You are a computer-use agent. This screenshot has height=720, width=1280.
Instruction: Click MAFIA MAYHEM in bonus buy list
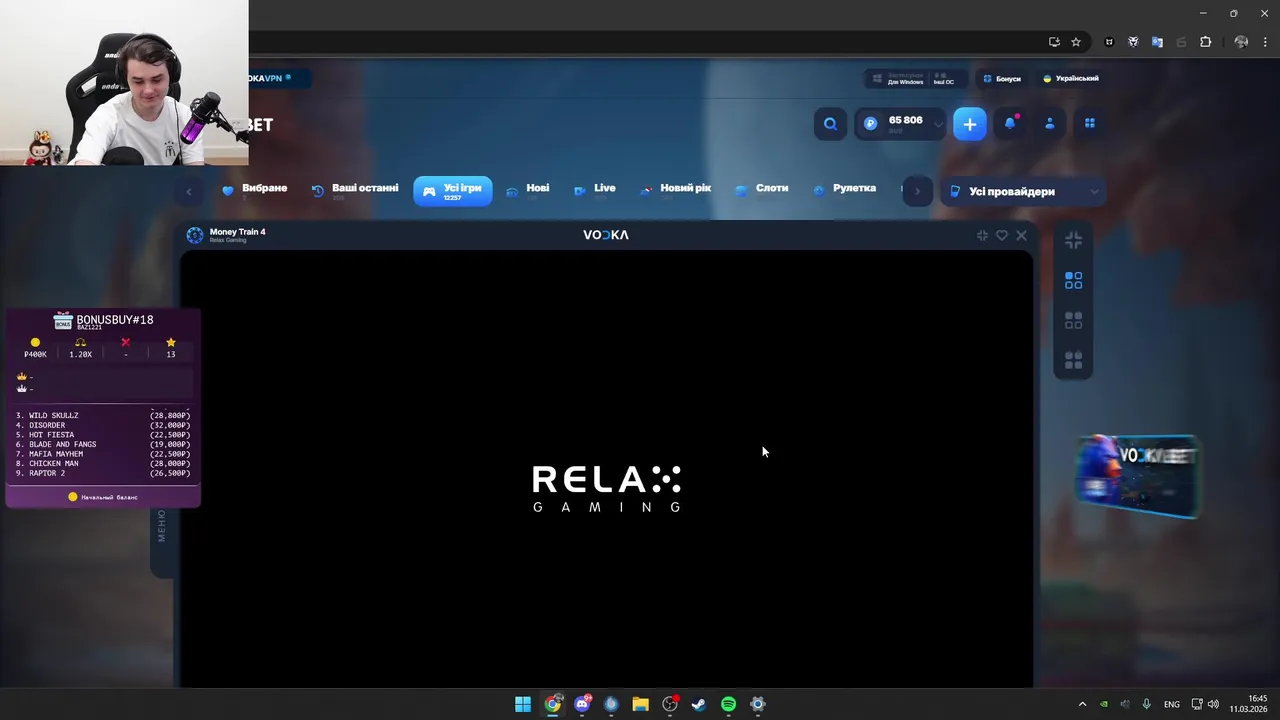(x=56, y=454)
